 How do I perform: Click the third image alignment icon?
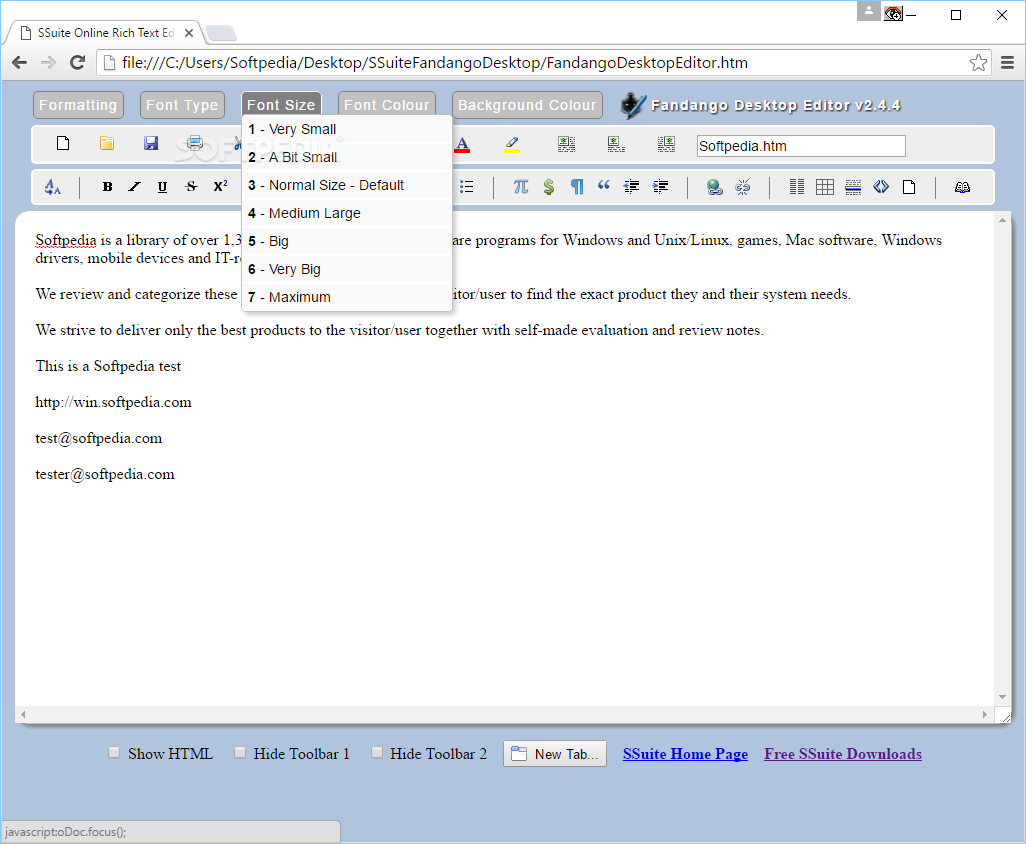[666, 144]
